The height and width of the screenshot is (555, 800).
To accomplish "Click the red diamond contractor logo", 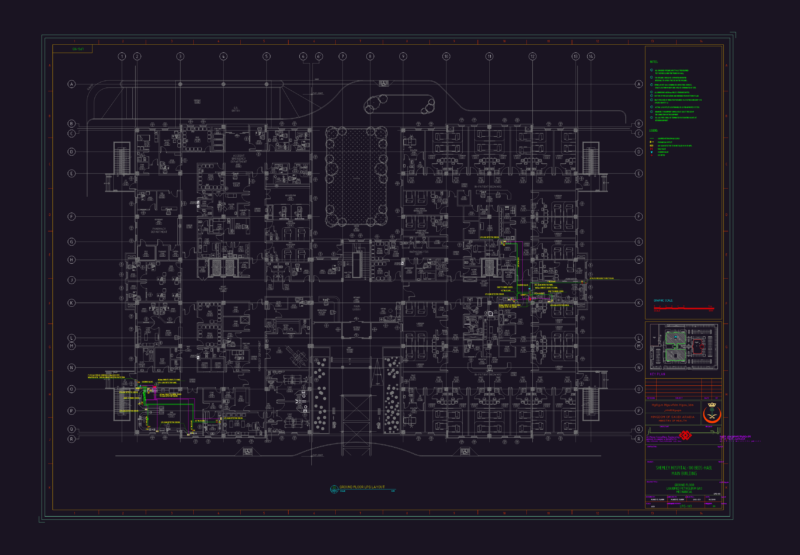I will pos(685,436).
